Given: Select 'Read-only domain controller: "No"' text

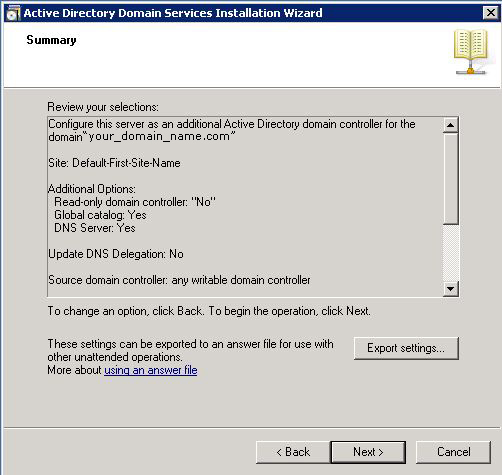Looking at the screenshot, I should 135,202.
